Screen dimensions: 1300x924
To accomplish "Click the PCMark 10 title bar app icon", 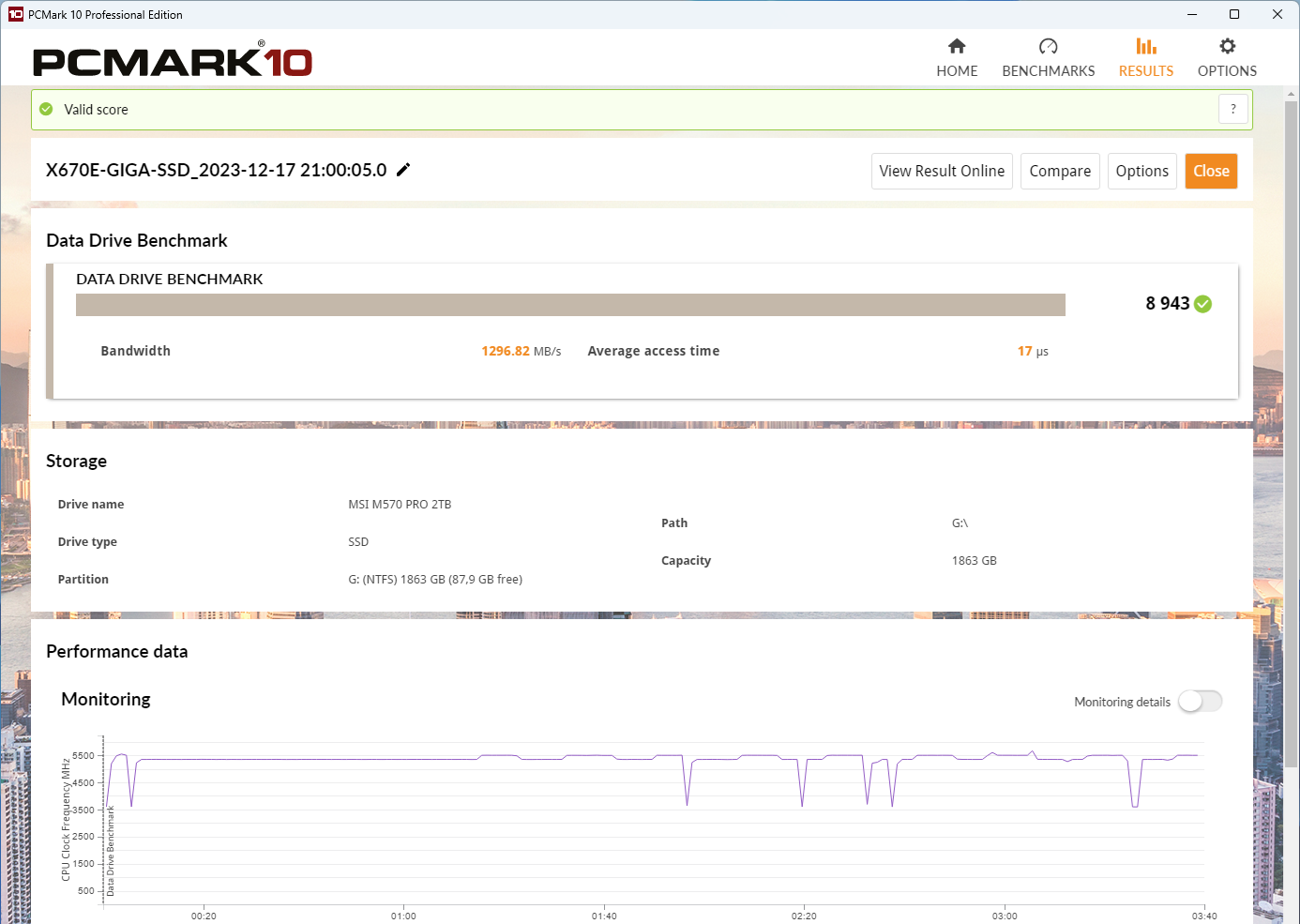I will tap(15, 14).
